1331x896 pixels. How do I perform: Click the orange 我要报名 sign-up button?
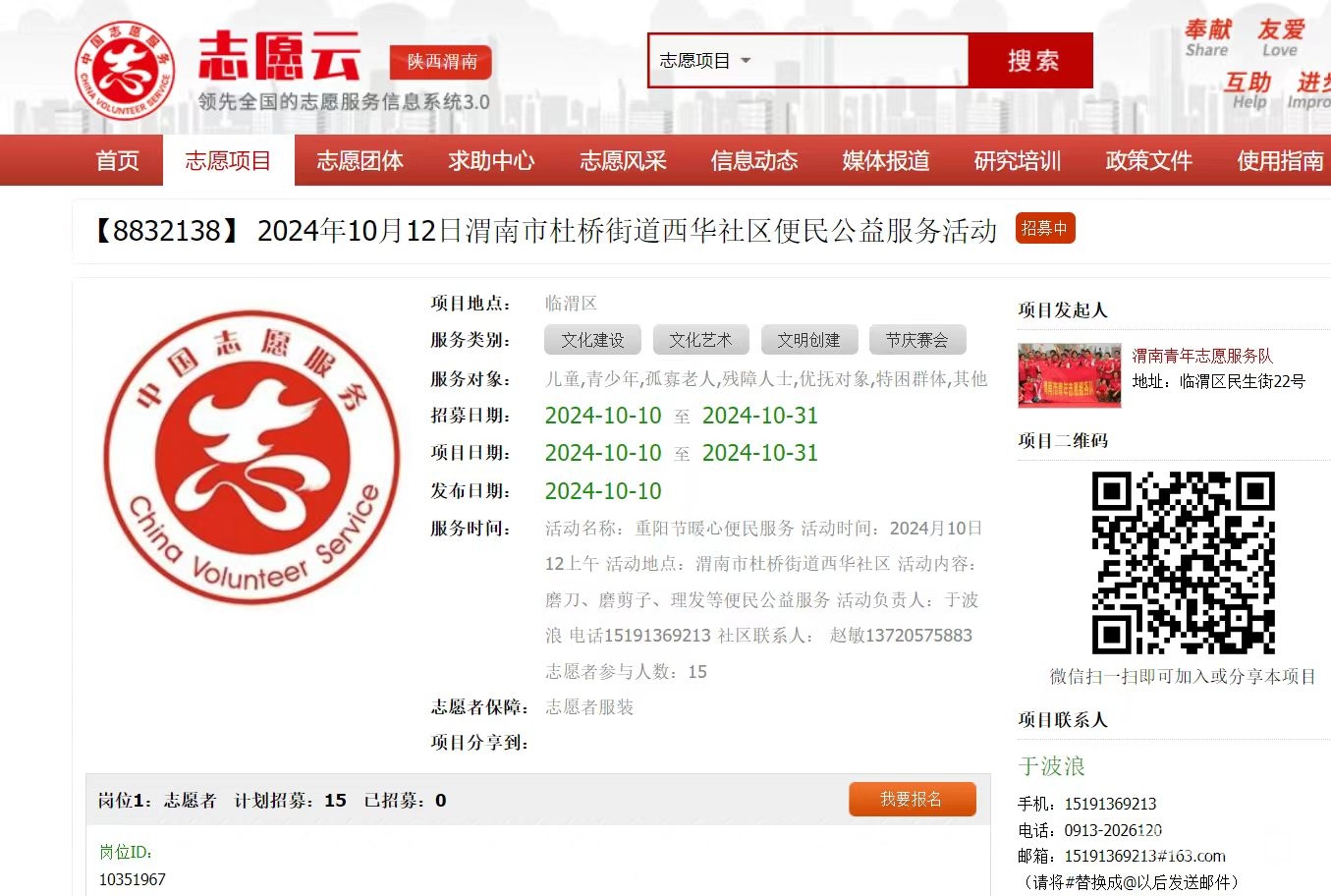[912, 799]
